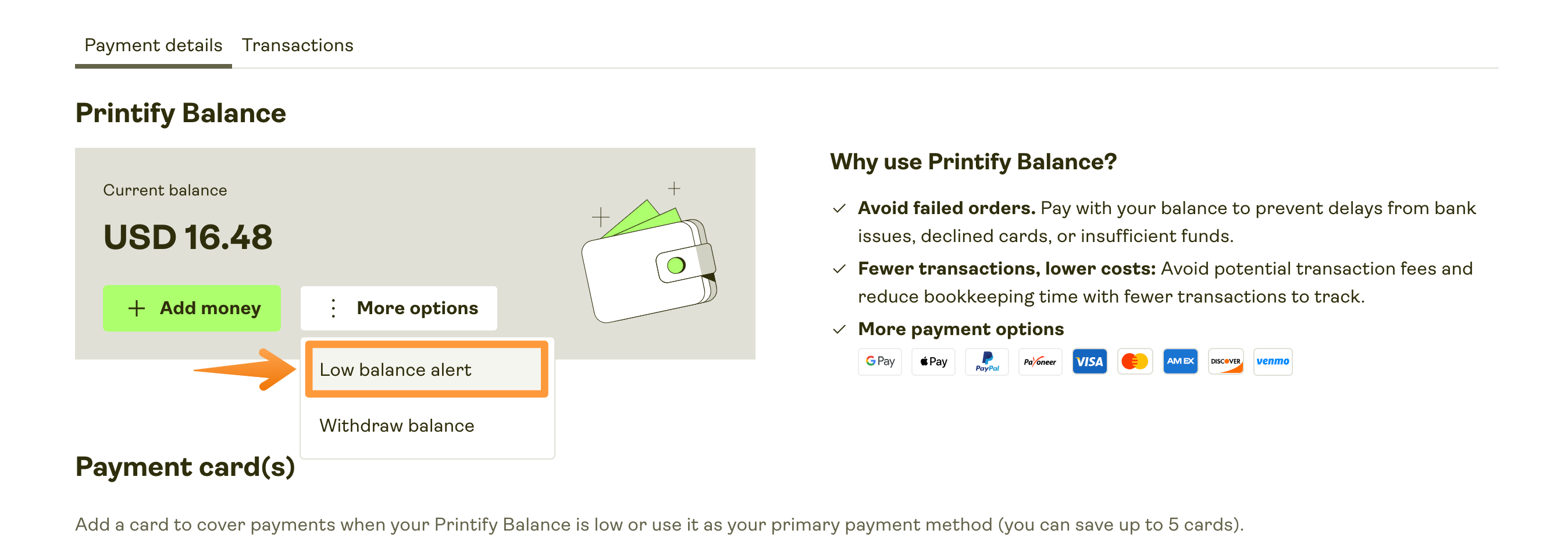Click the Amex card icon

tap(1179, 361)
